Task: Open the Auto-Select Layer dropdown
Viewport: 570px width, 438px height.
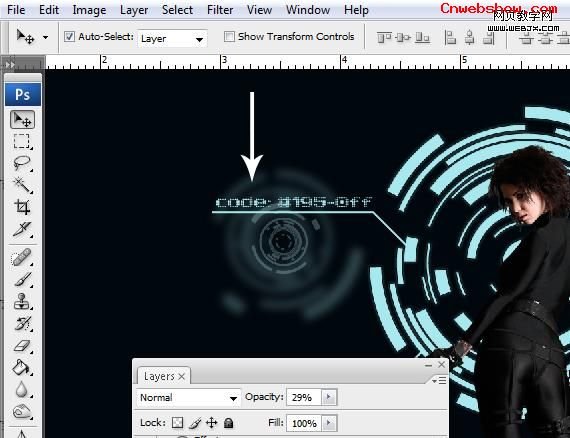Action: [x=172, y=39]
